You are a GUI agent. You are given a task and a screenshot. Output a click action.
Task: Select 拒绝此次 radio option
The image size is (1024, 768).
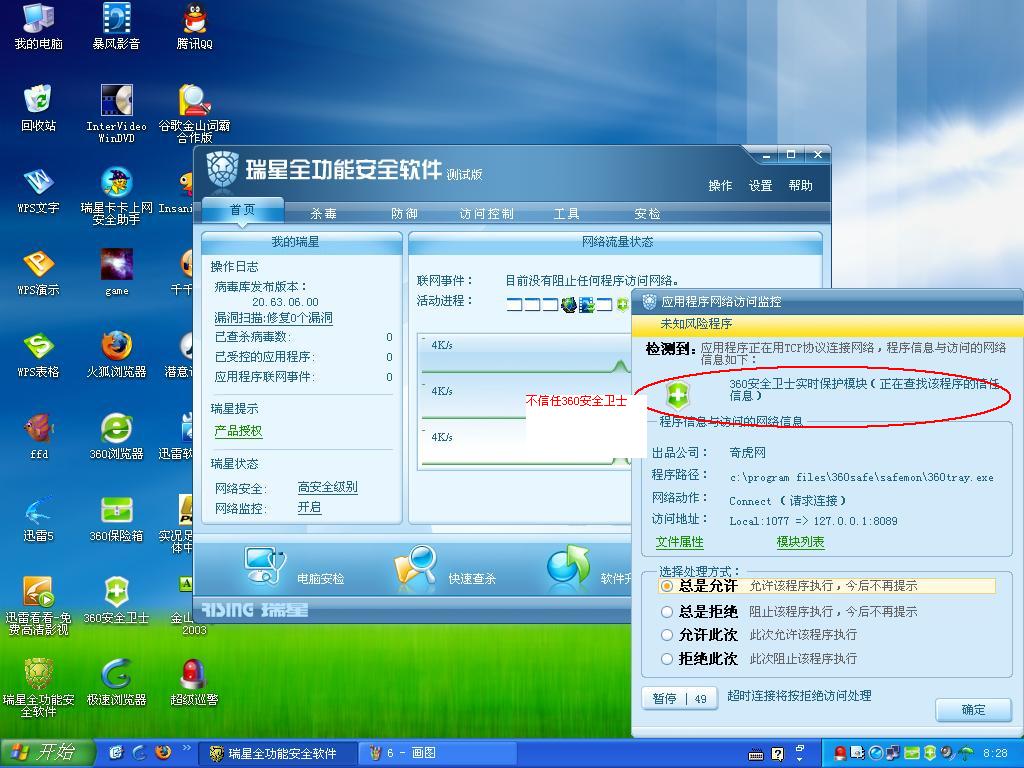[666, 659]
